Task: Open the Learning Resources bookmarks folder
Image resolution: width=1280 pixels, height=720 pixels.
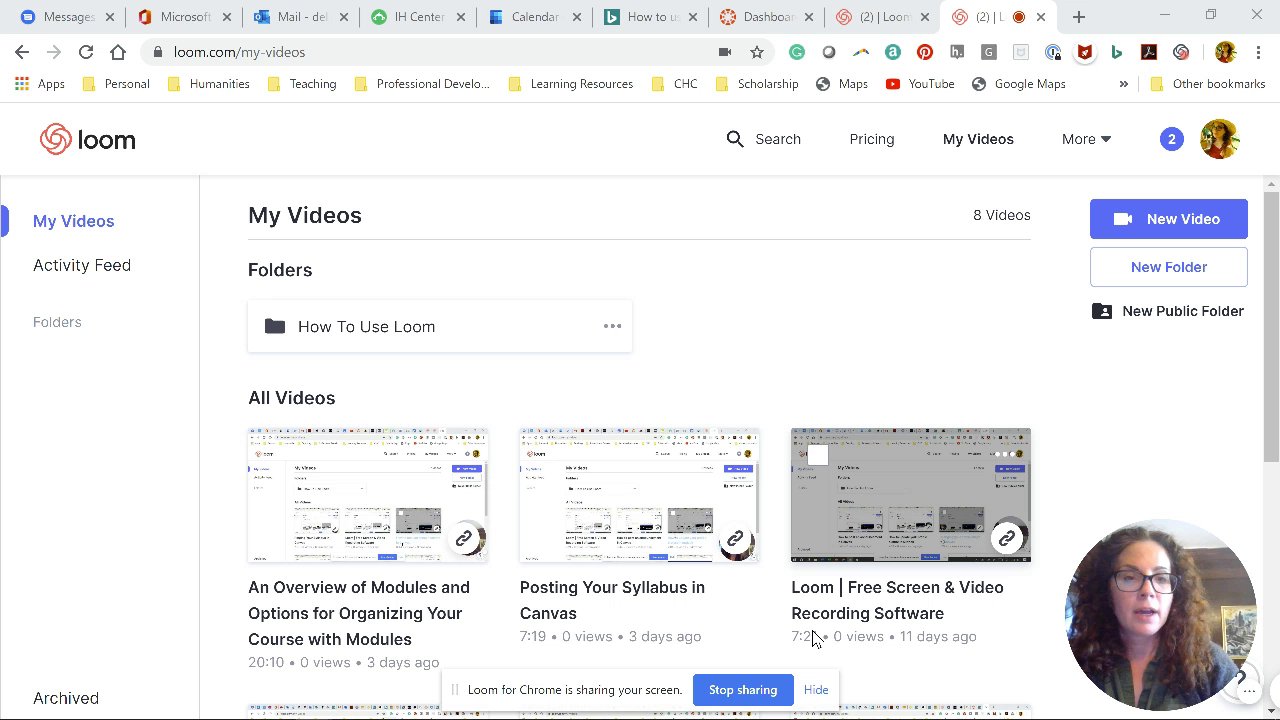Action: click(570, 84)
